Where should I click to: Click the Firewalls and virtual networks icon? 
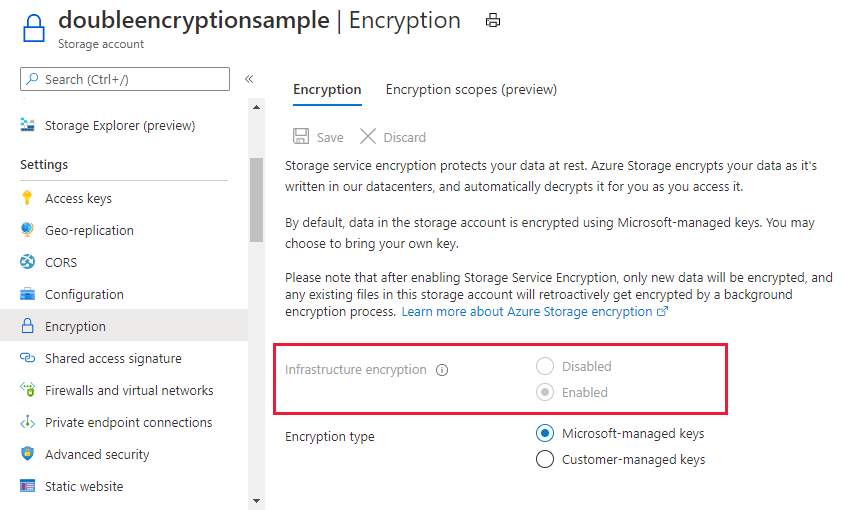[x=27, y=390]
